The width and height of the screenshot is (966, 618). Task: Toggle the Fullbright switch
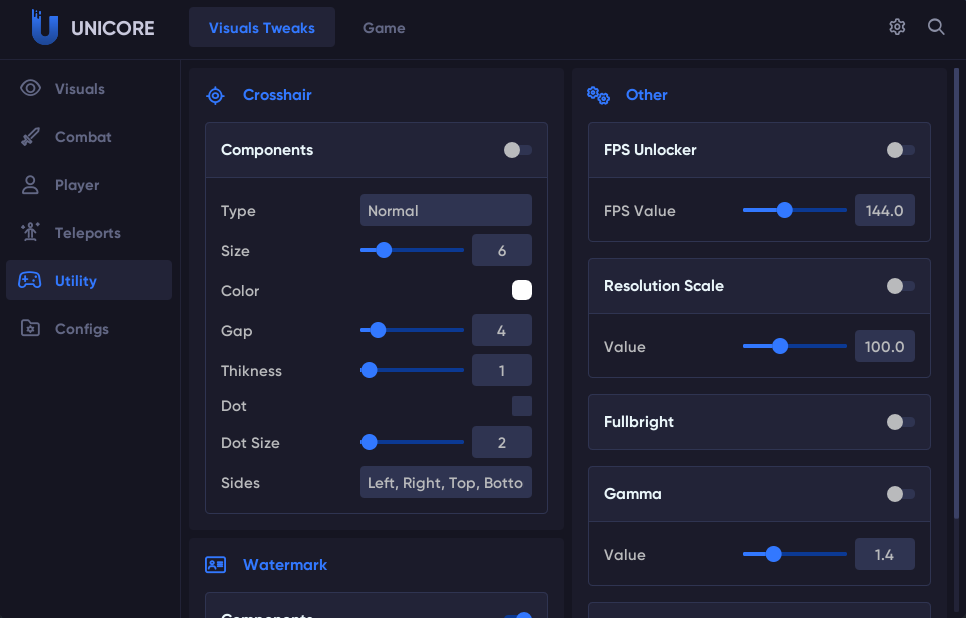pos(900,422)
